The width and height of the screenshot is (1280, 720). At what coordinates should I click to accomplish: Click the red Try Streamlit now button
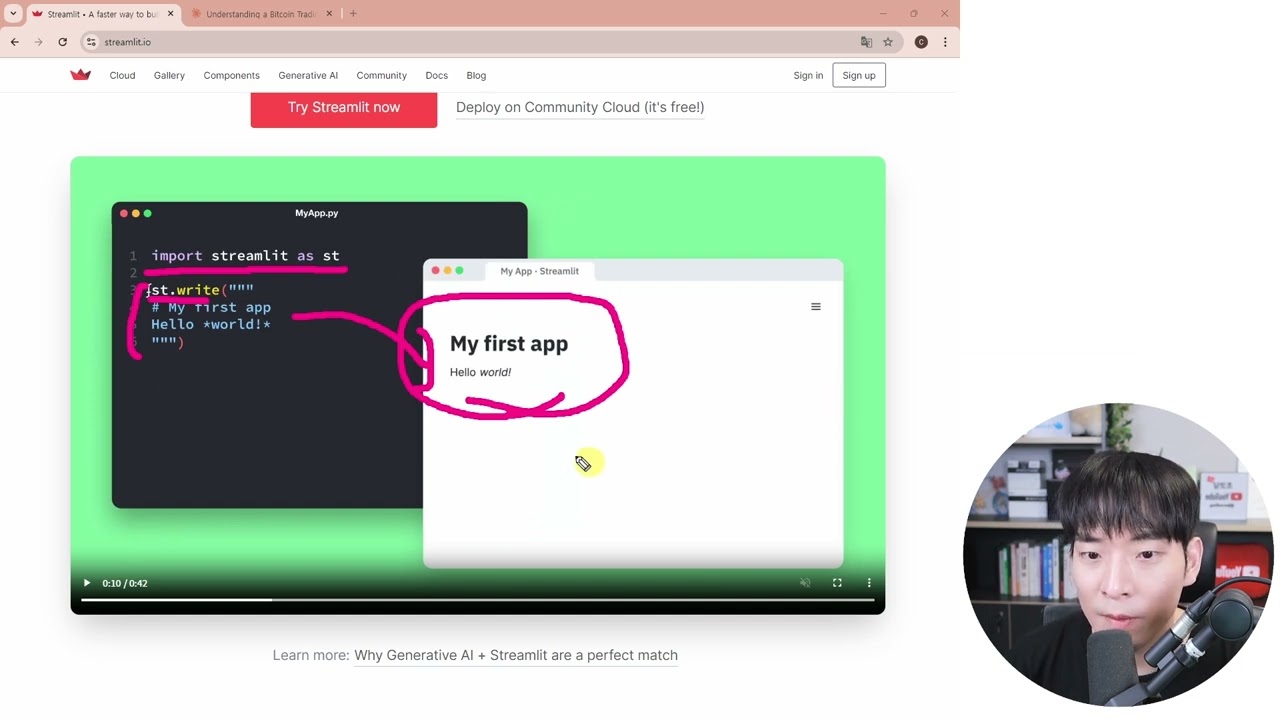coord(344,109)
